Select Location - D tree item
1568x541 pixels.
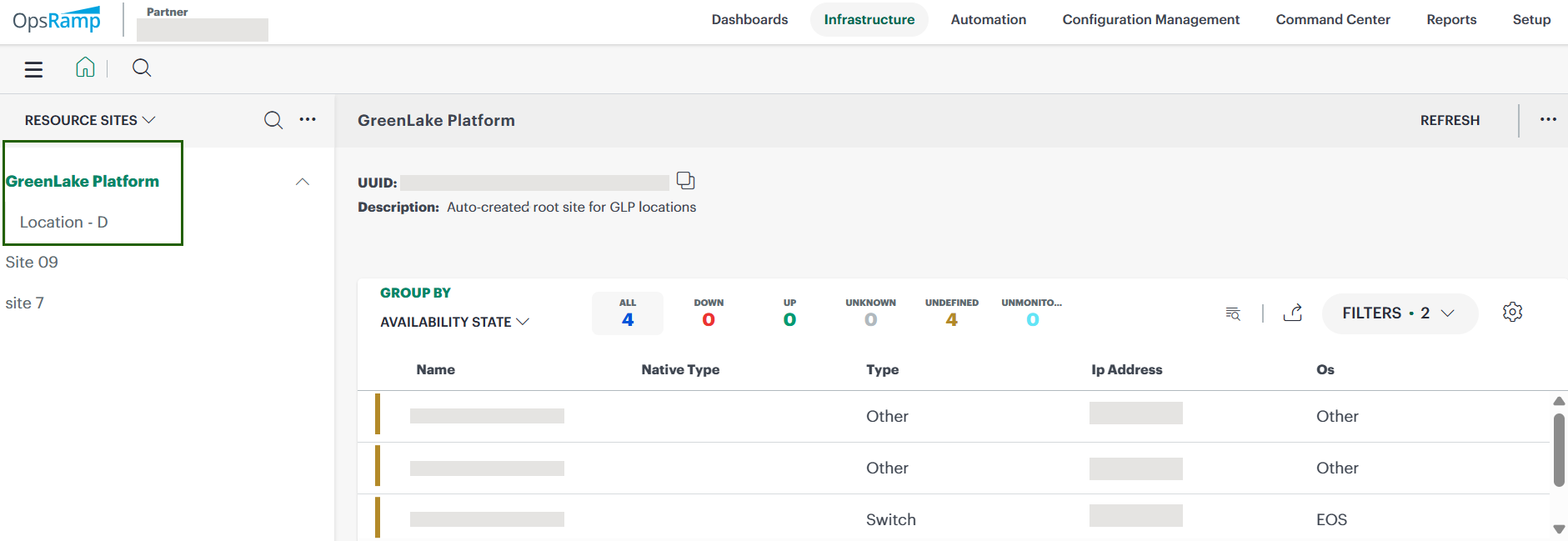[63, 222]
